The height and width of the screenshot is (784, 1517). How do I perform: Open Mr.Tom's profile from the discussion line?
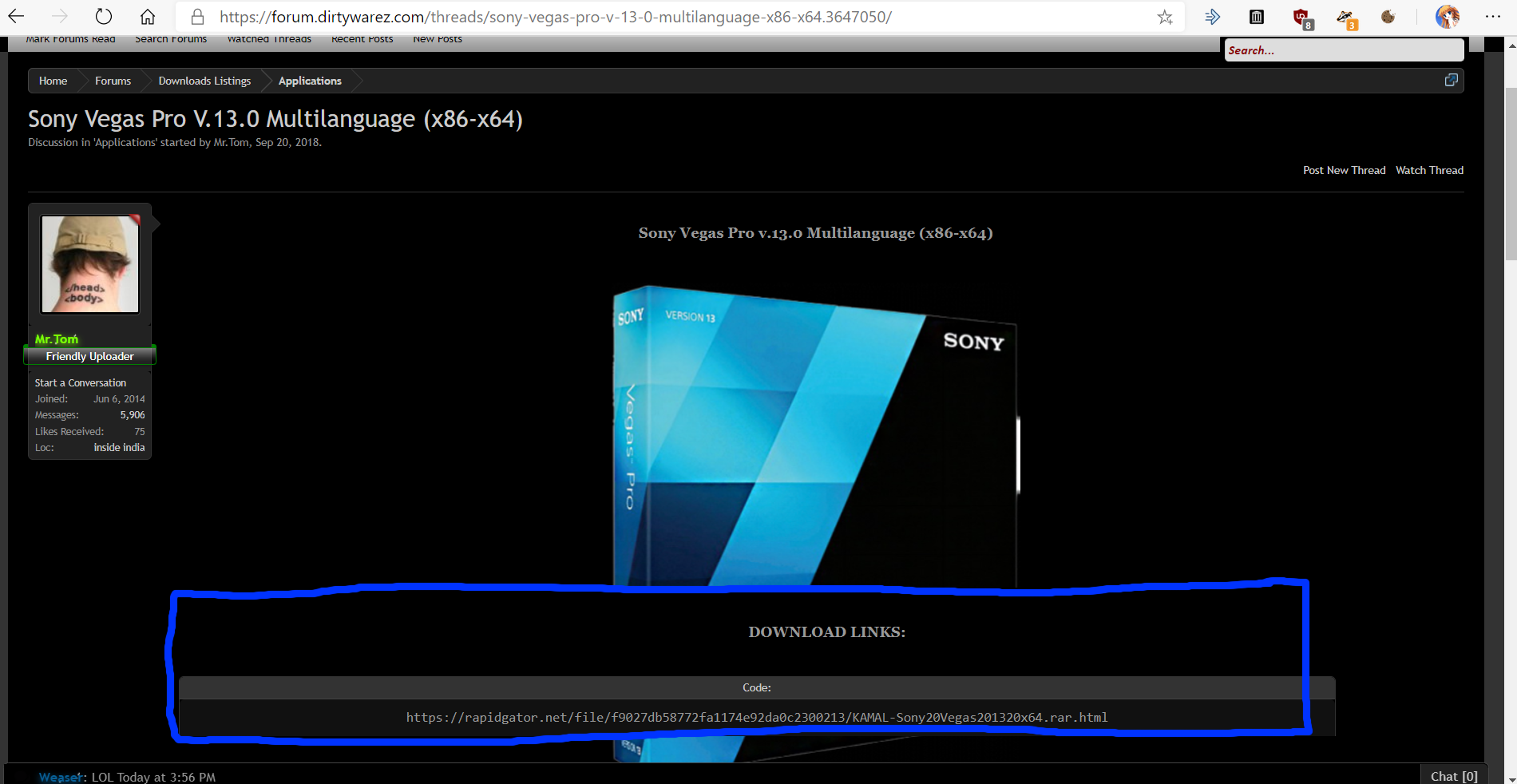[232, 142]
